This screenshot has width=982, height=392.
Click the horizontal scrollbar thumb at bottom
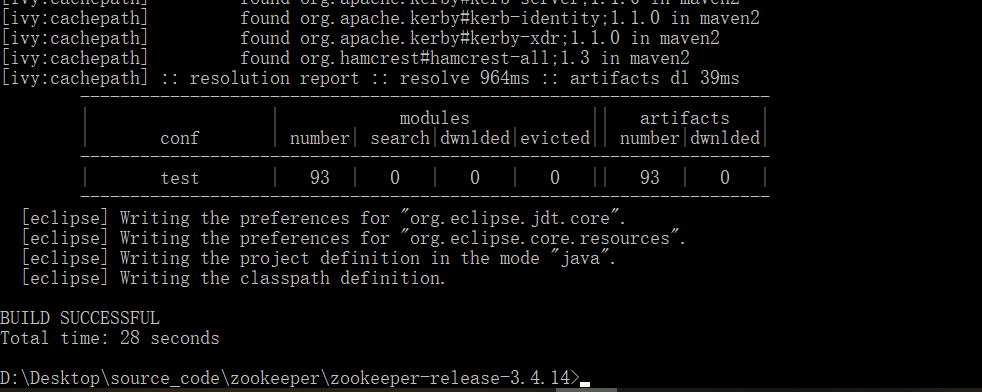(x=586, y=389)
